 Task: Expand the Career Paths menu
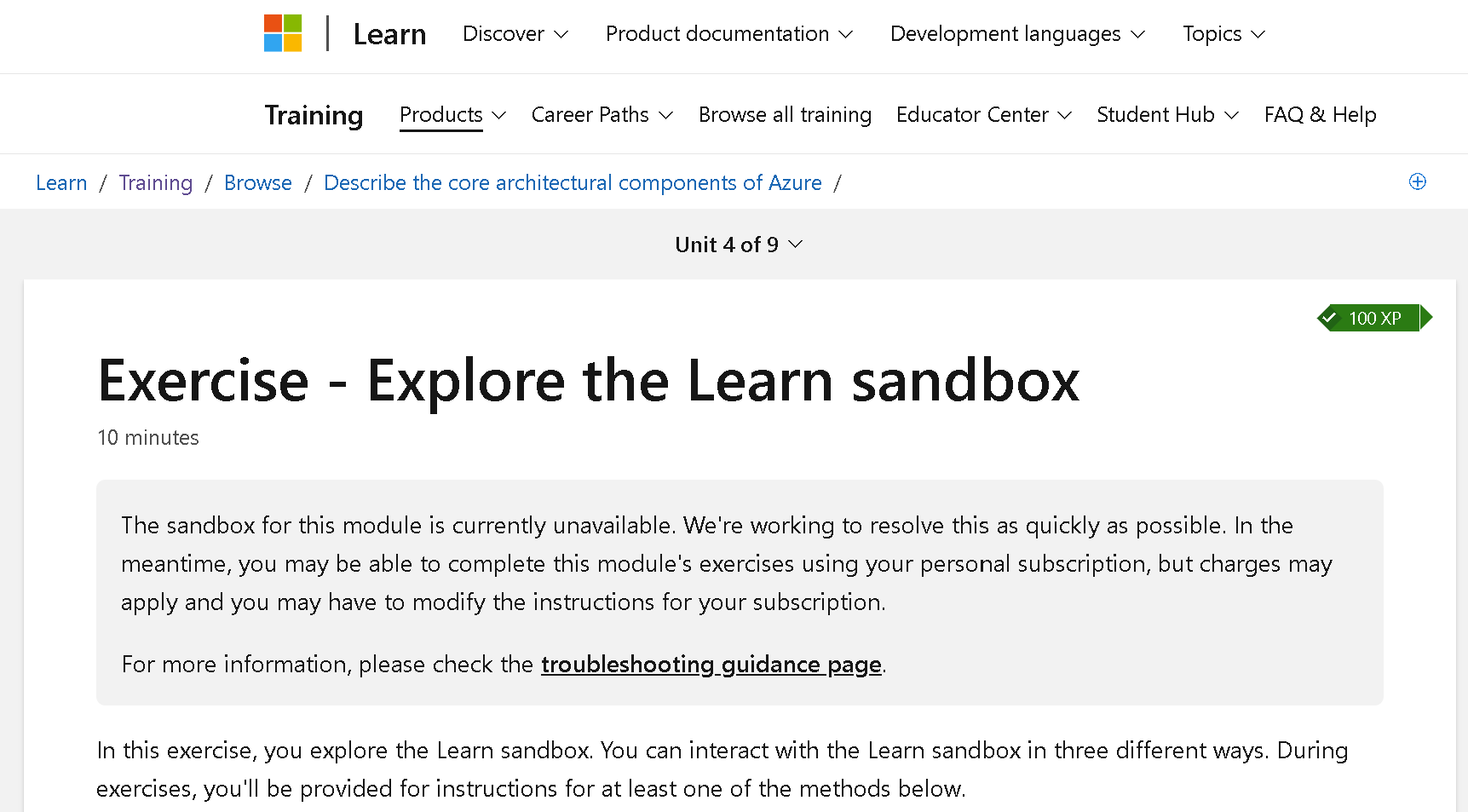tap(602, 115)
